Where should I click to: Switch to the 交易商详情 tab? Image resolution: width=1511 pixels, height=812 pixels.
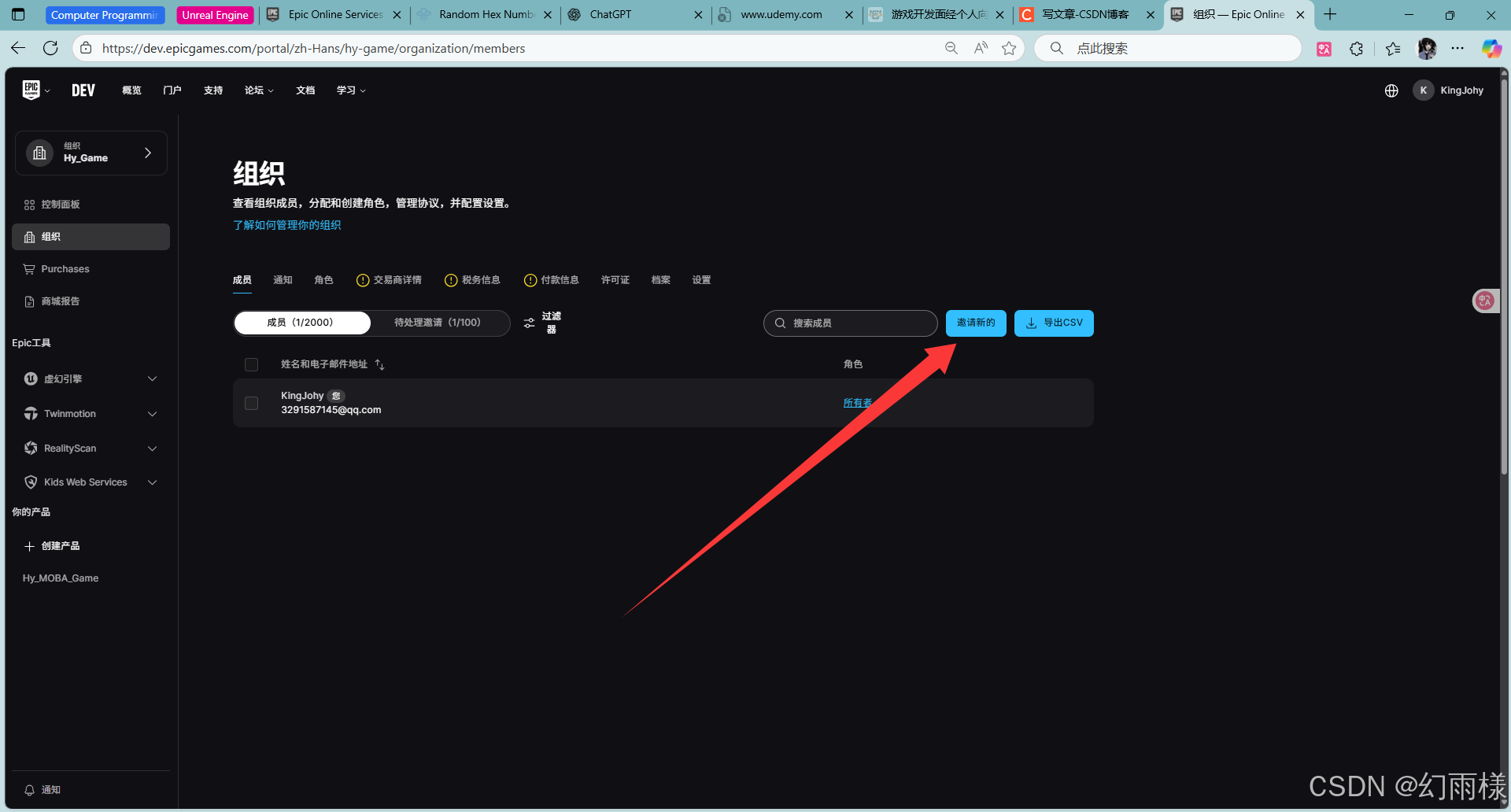389,280
